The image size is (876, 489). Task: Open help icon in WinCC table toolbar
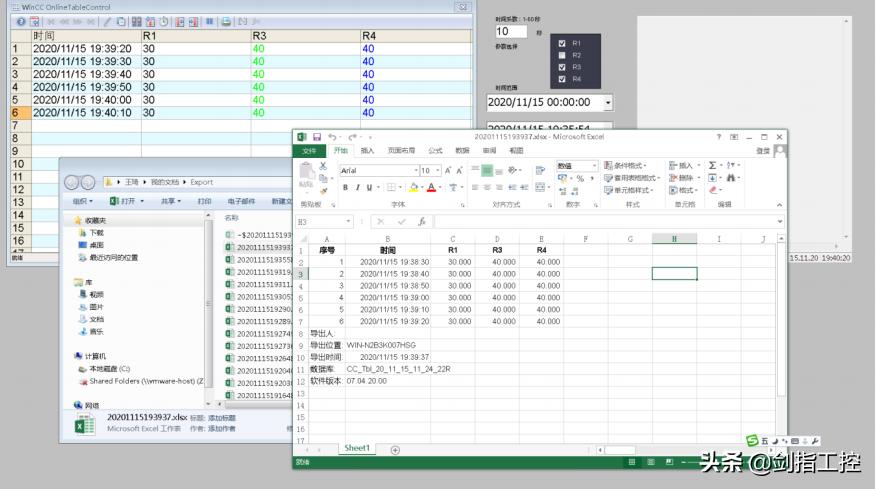point(21,22)
